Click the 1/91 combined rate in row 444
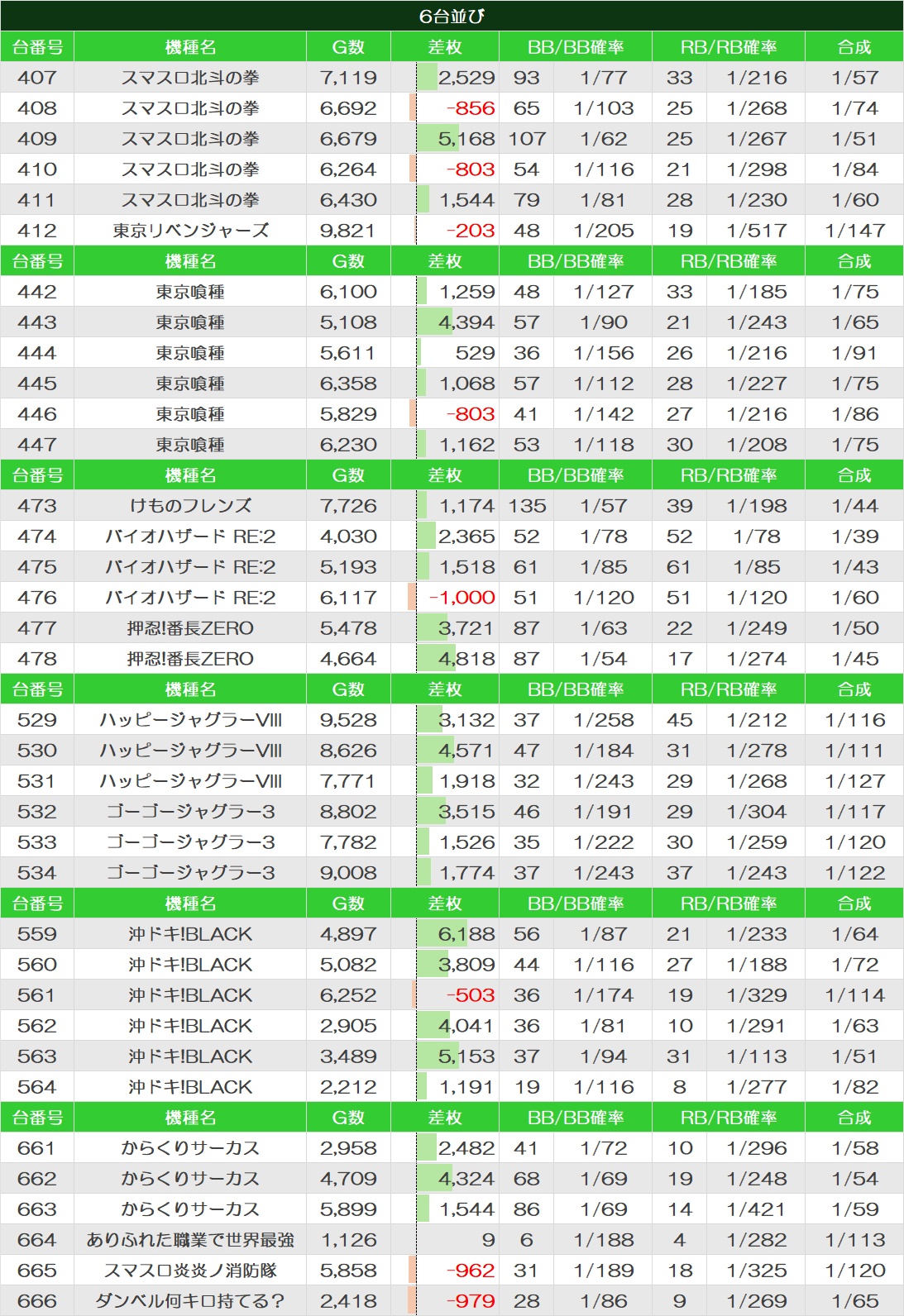The height and width of the screenshot is (1316, 904). pos(854,353)
